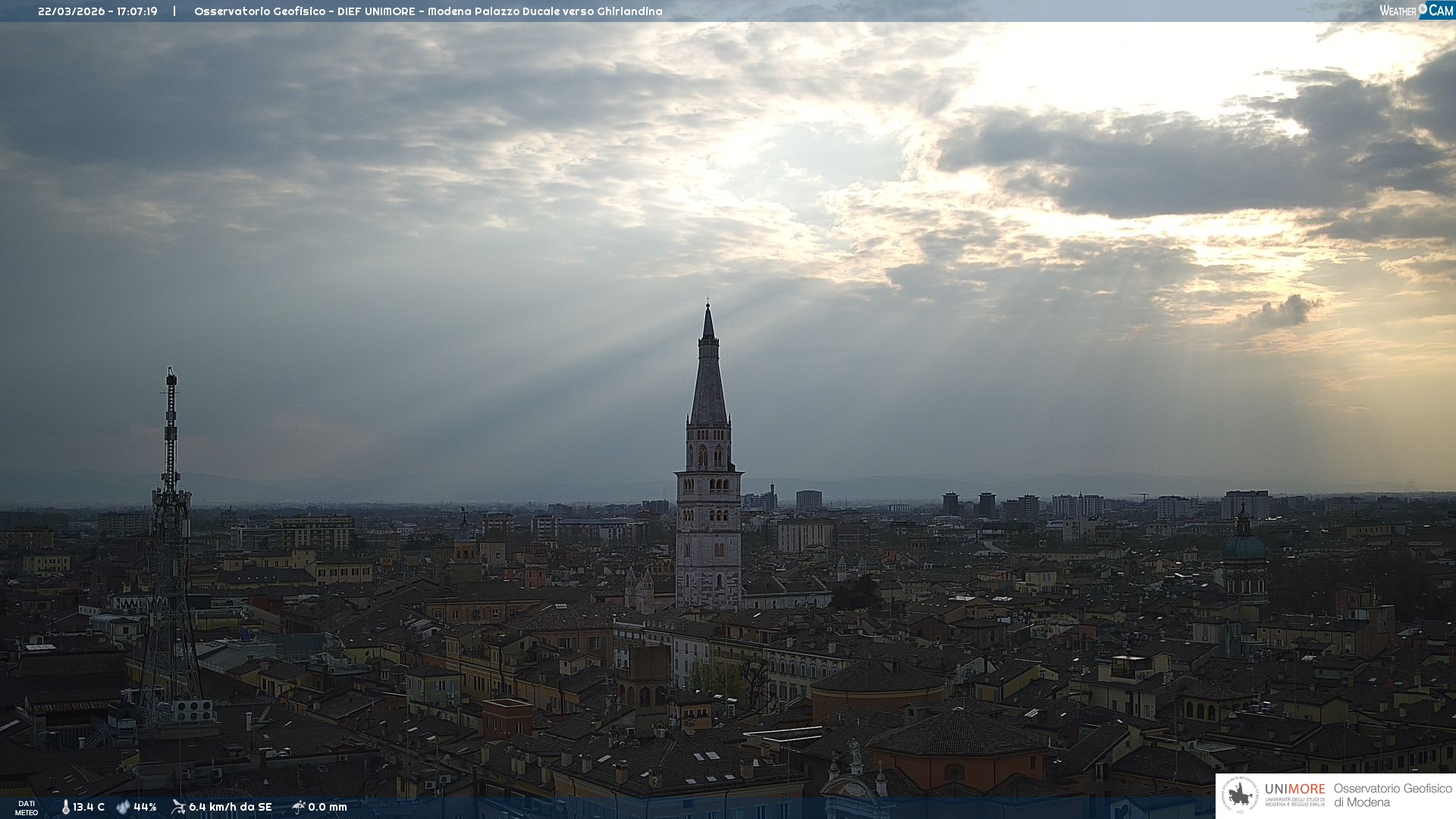Screen dimensions: 1456x819
Task: Click the humidity water drops icon
Action: pos(123,807)
